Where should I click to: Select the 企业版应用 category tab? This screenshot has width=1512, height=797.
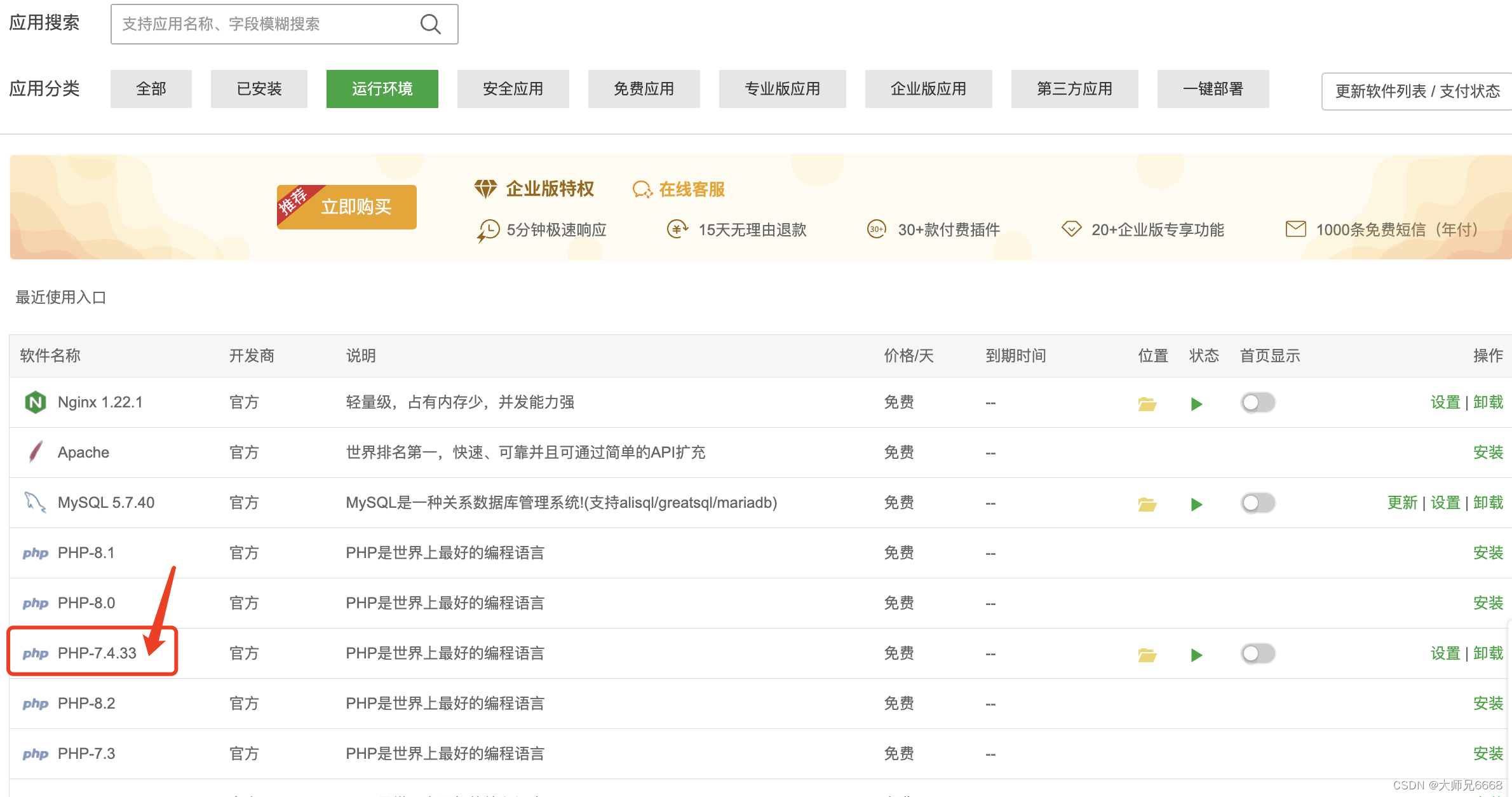coord(929,89)
